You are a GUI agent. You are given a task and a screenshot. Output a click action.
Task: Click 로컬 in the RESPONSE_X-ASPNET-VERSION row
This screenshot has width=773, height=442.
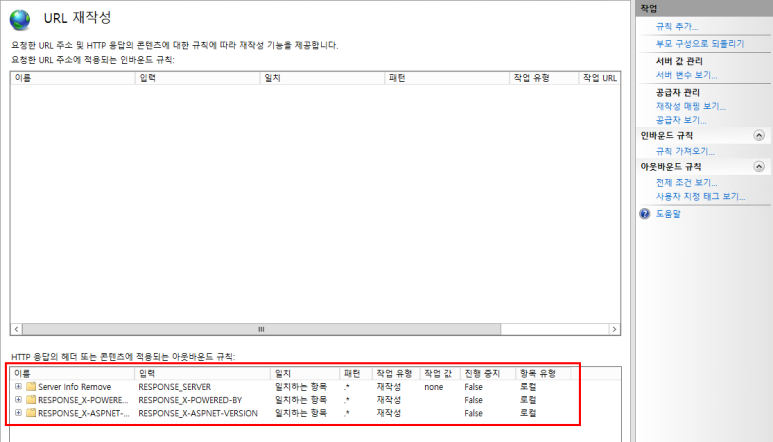pos(528,413)
